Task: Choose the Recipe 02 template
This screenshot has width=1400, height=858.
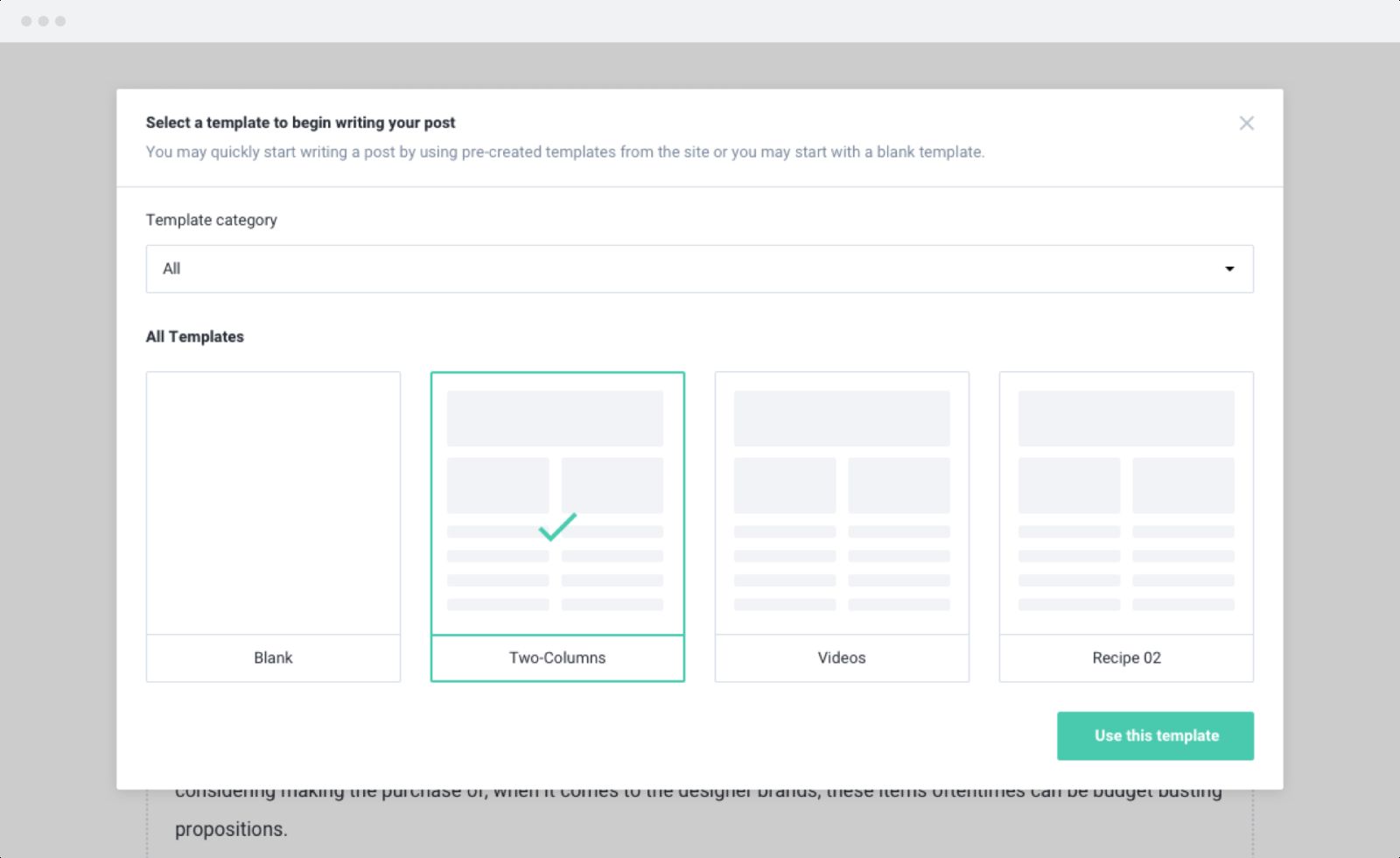Action: pos(1126,526)
